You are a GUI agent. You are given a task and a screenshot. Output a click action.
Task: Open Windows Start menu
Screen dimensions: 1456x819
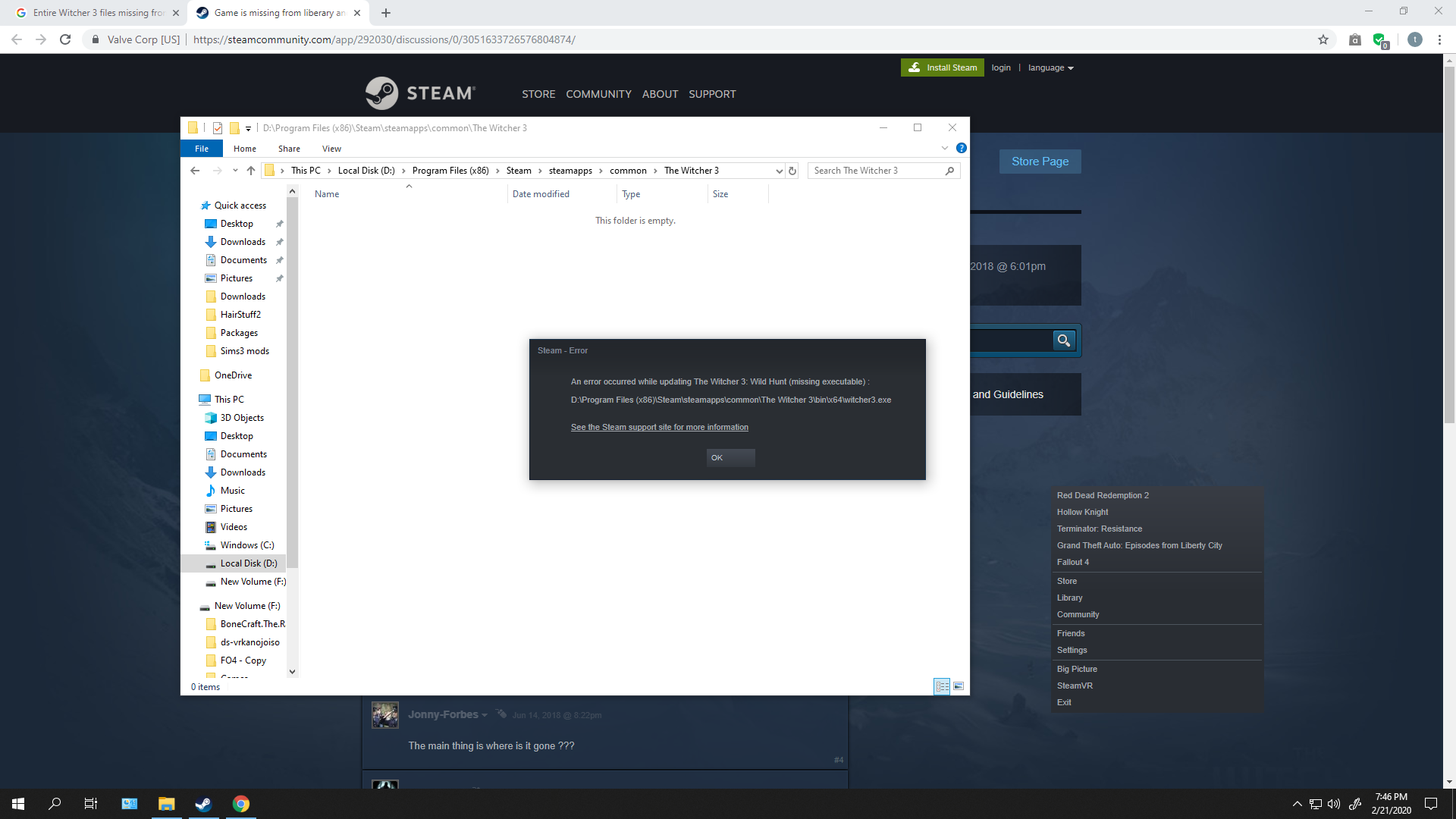18,804
